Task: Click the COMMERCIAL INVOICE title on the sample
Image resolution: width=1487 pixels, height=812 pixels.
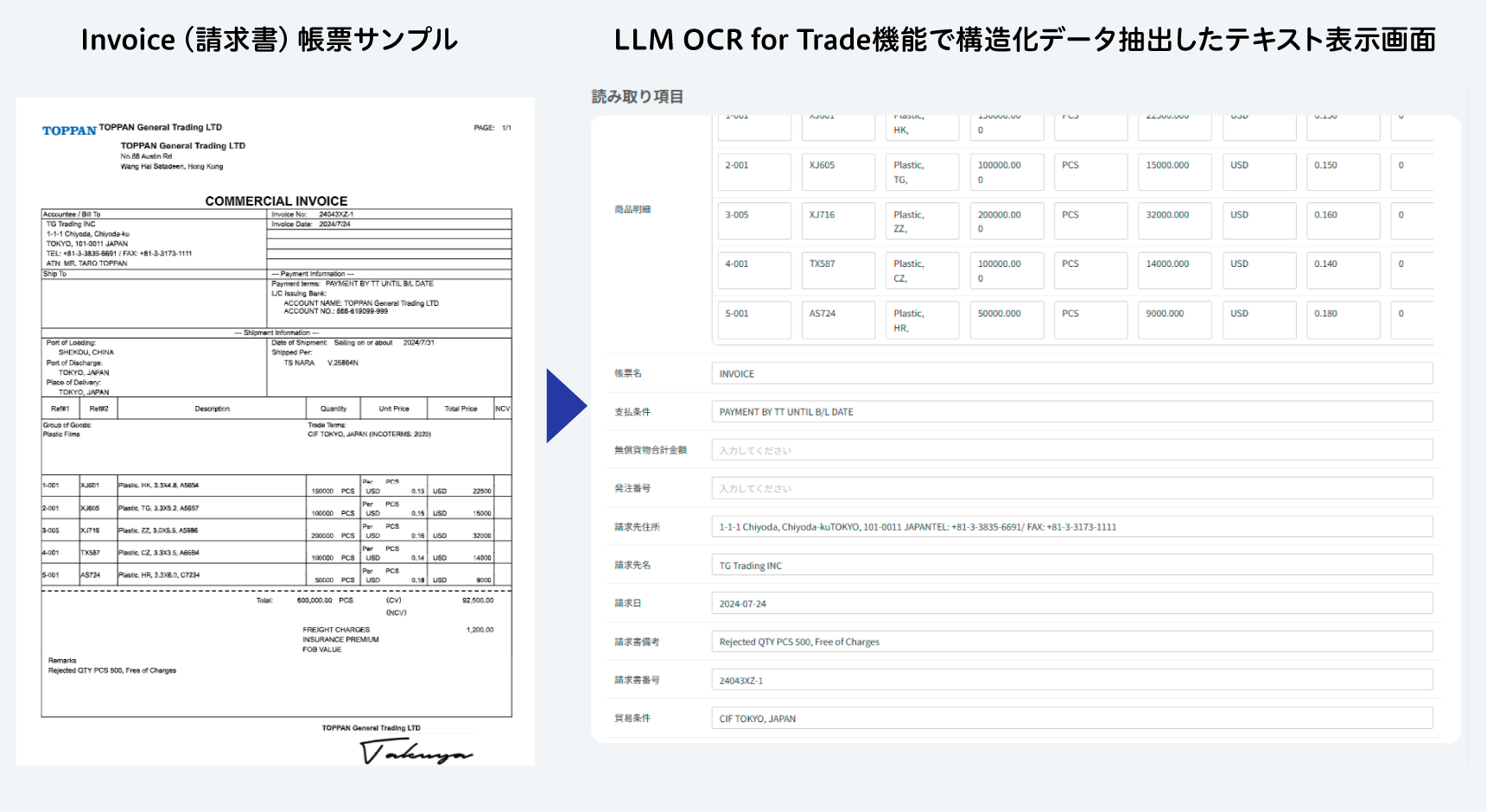Action: pyautogui.click(x=276, y=200)
